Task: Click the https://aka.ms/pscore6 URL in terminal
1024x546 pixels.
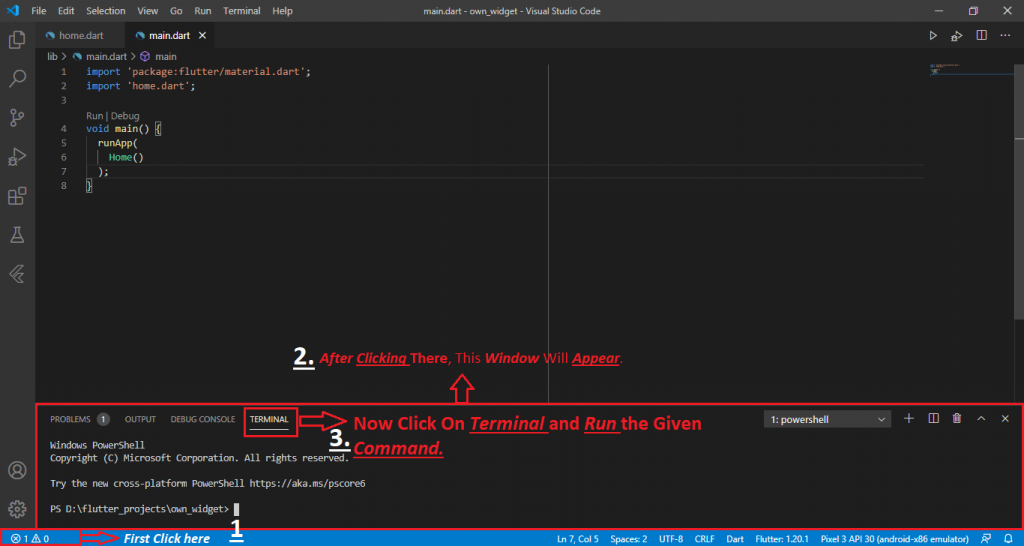Action: pyautogui.click(x=308, y=485)
